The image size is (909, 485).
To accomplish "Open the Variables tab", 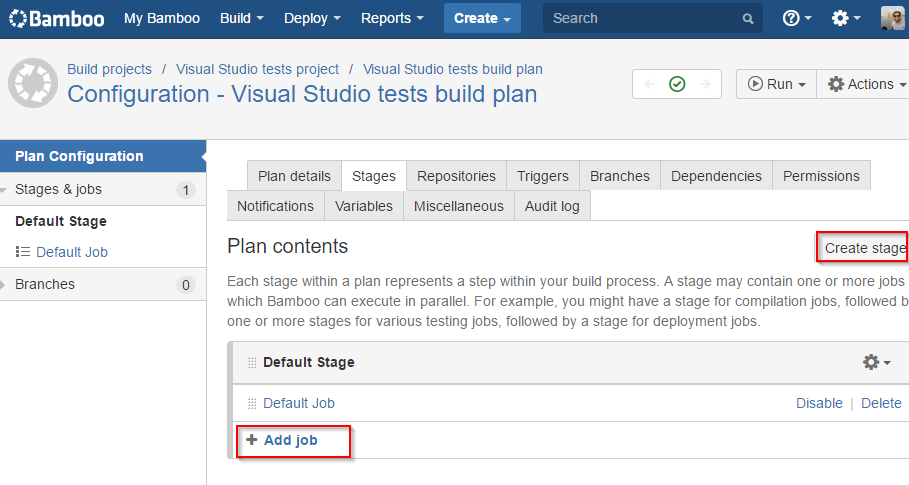I will [x=363, y=206].
